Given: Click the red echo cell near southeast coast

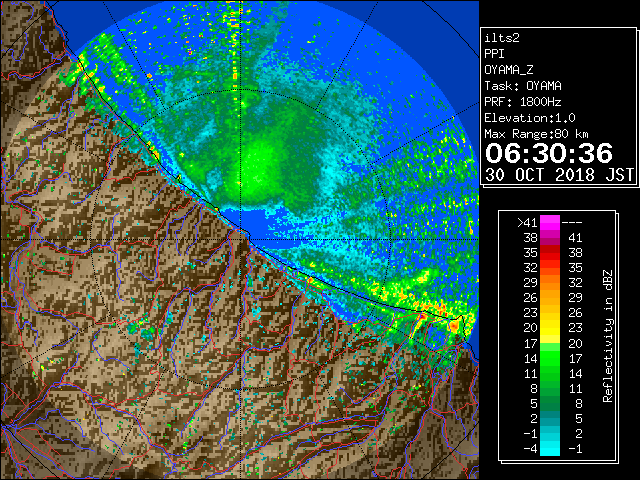Looking at the screenshot, I should pyautogui.click(x=454, y=326).
